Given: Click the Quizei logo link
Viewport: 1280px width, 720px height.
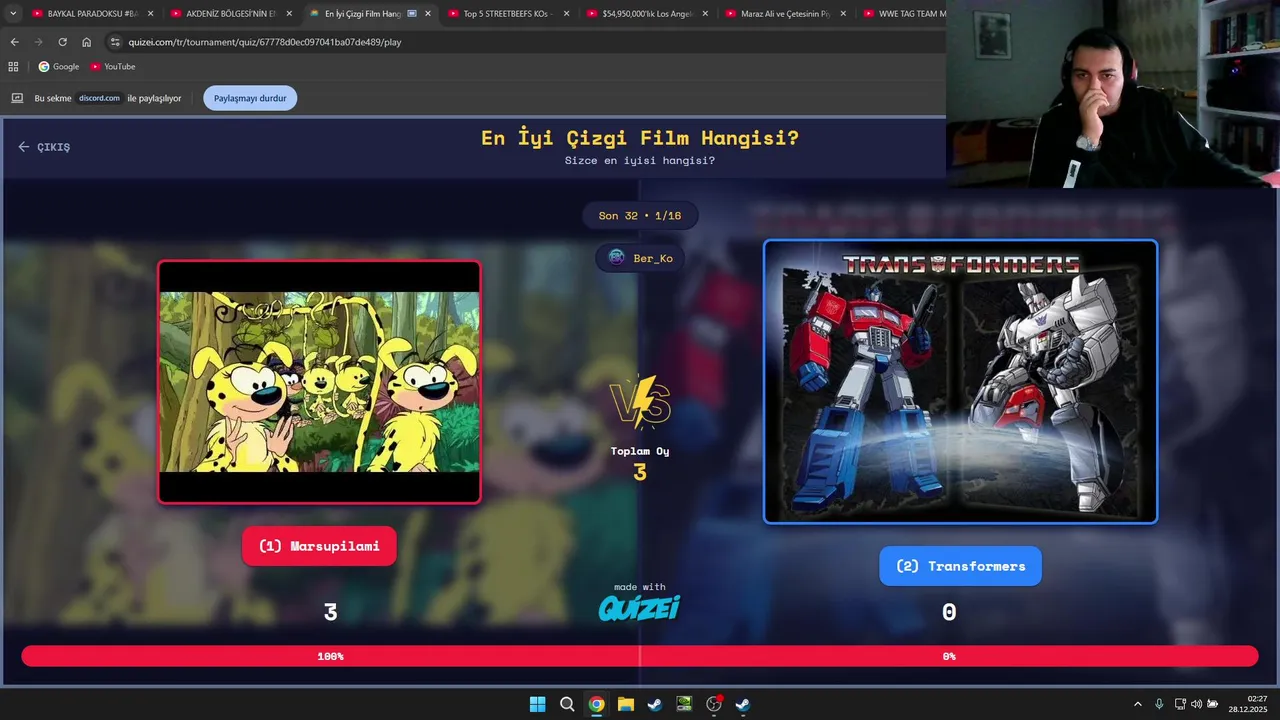Looking at the screenshot, I should (640, 607).
